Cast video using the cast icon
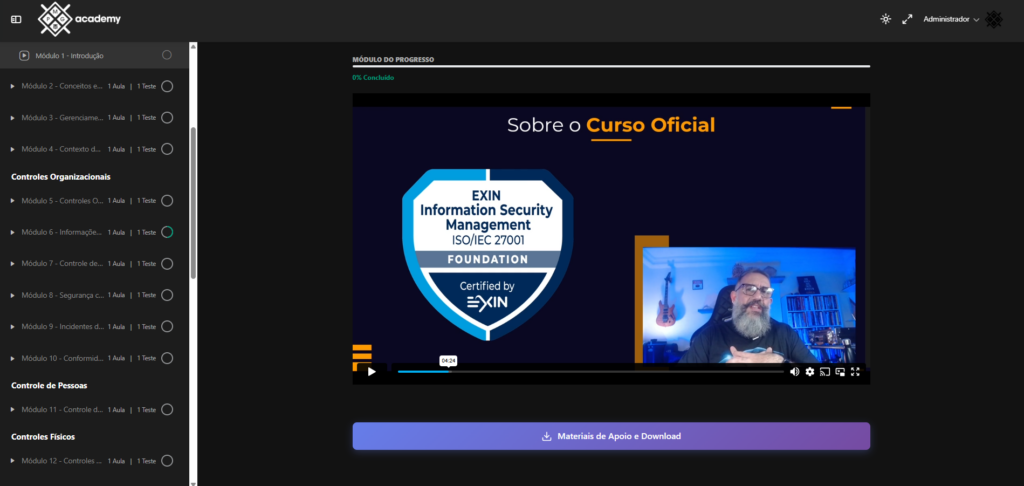The image size is (1024, 486). [825, 372]
